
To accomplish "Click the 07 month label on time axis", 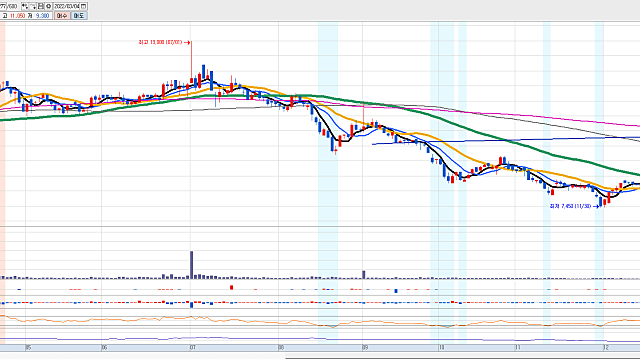I will click(193, 348).
